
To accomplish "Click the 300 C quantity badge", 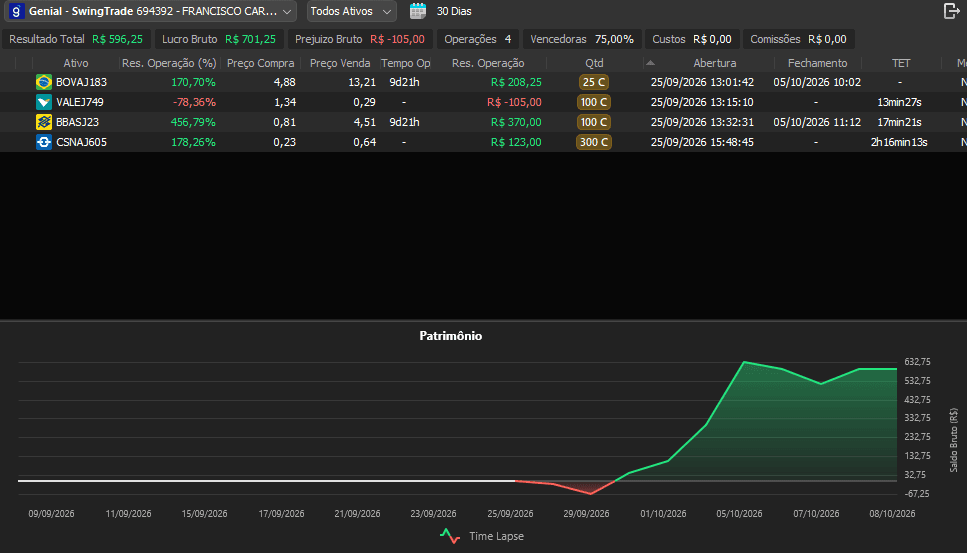I will click(594, 142).
